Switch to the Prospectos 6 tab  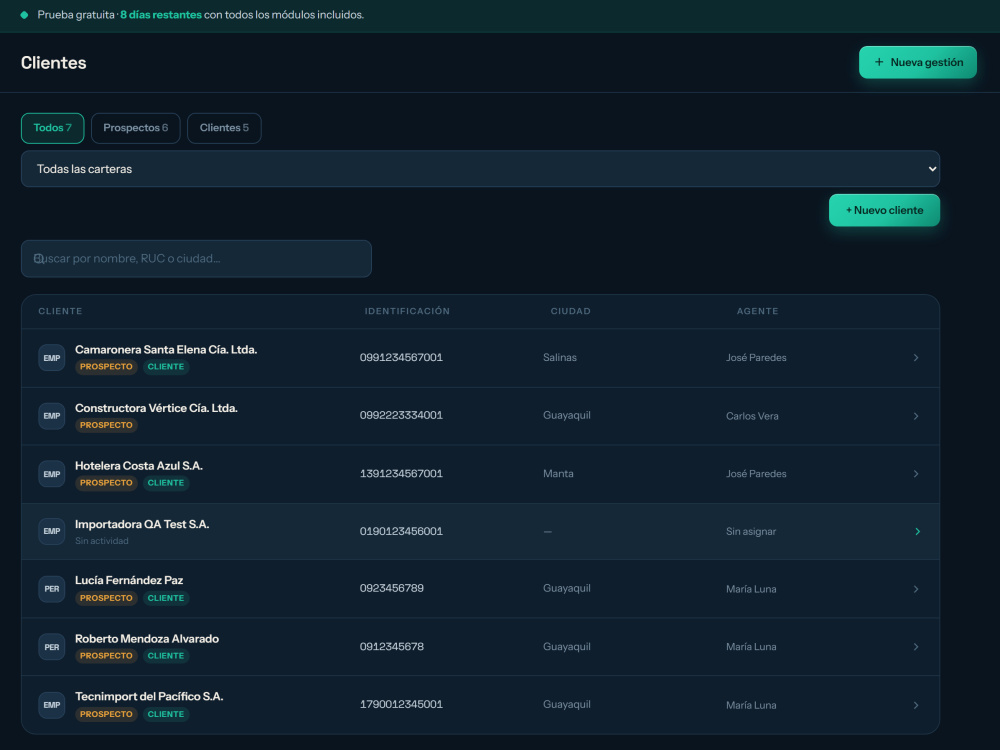tap(136, 128)
